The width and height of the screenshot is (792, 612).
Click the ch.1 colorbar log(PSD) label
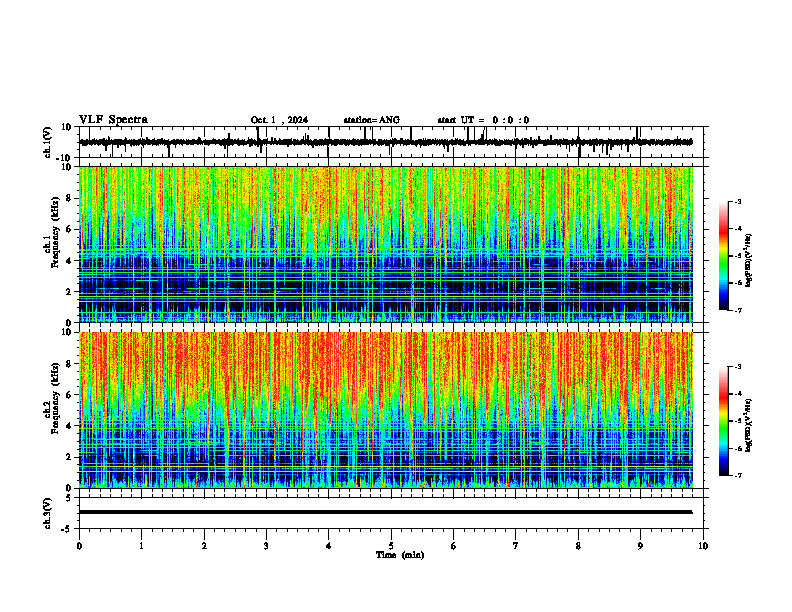[x=749, y=261]
